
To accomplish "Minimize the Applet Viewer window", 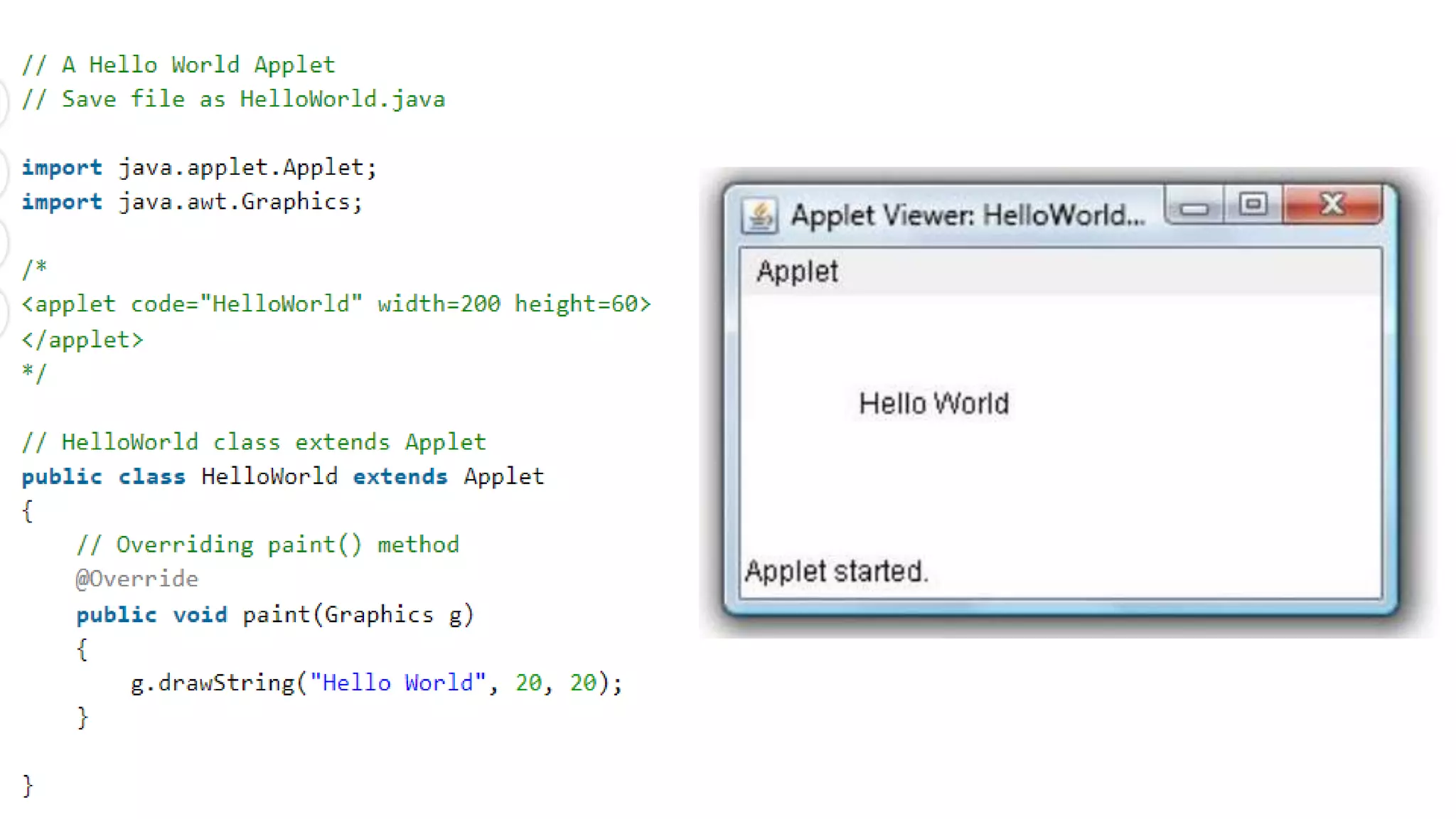I will pyautogui.click(x=1194, y=207).
